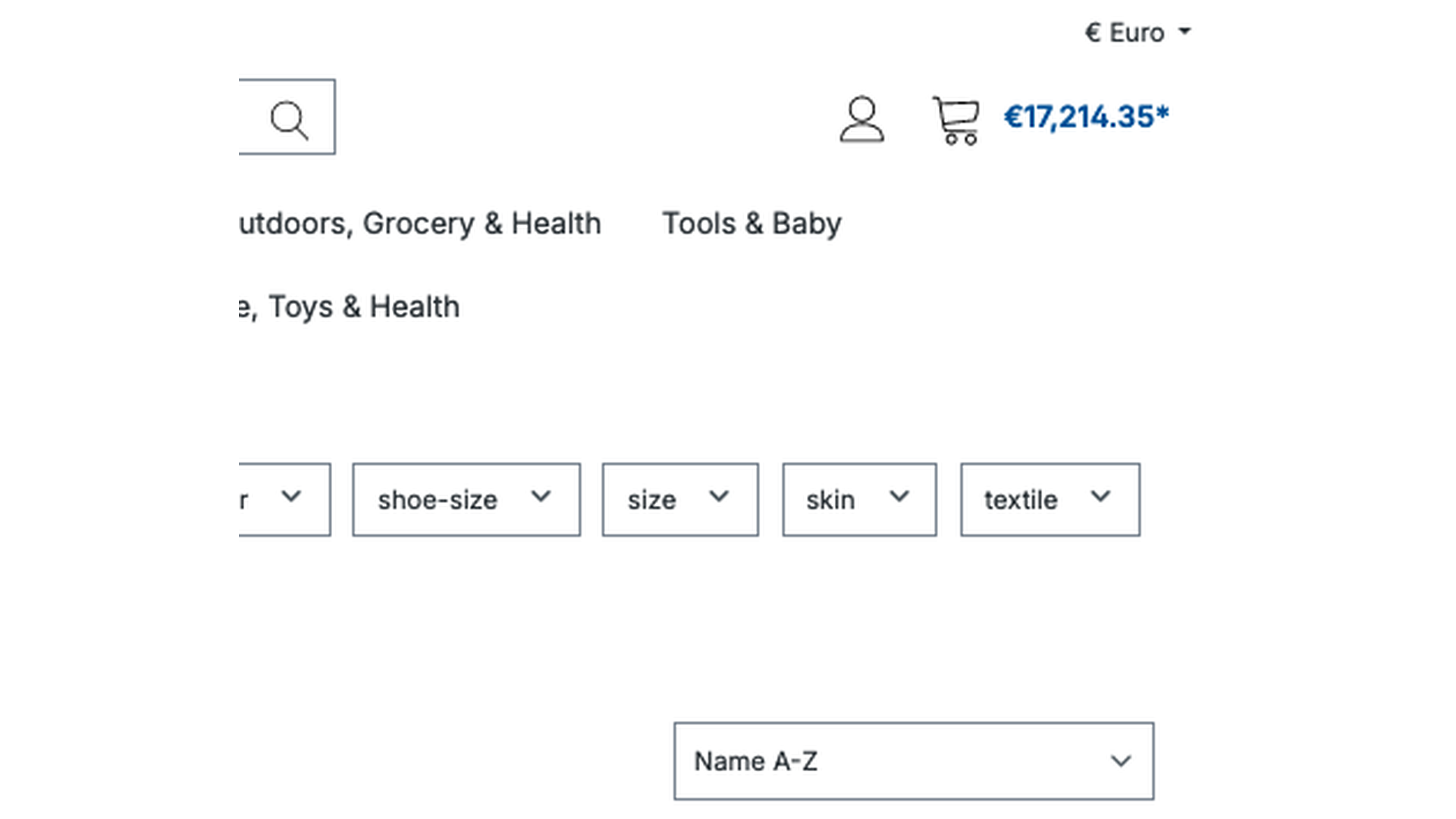Click the search icon to open search

[290, 117]
